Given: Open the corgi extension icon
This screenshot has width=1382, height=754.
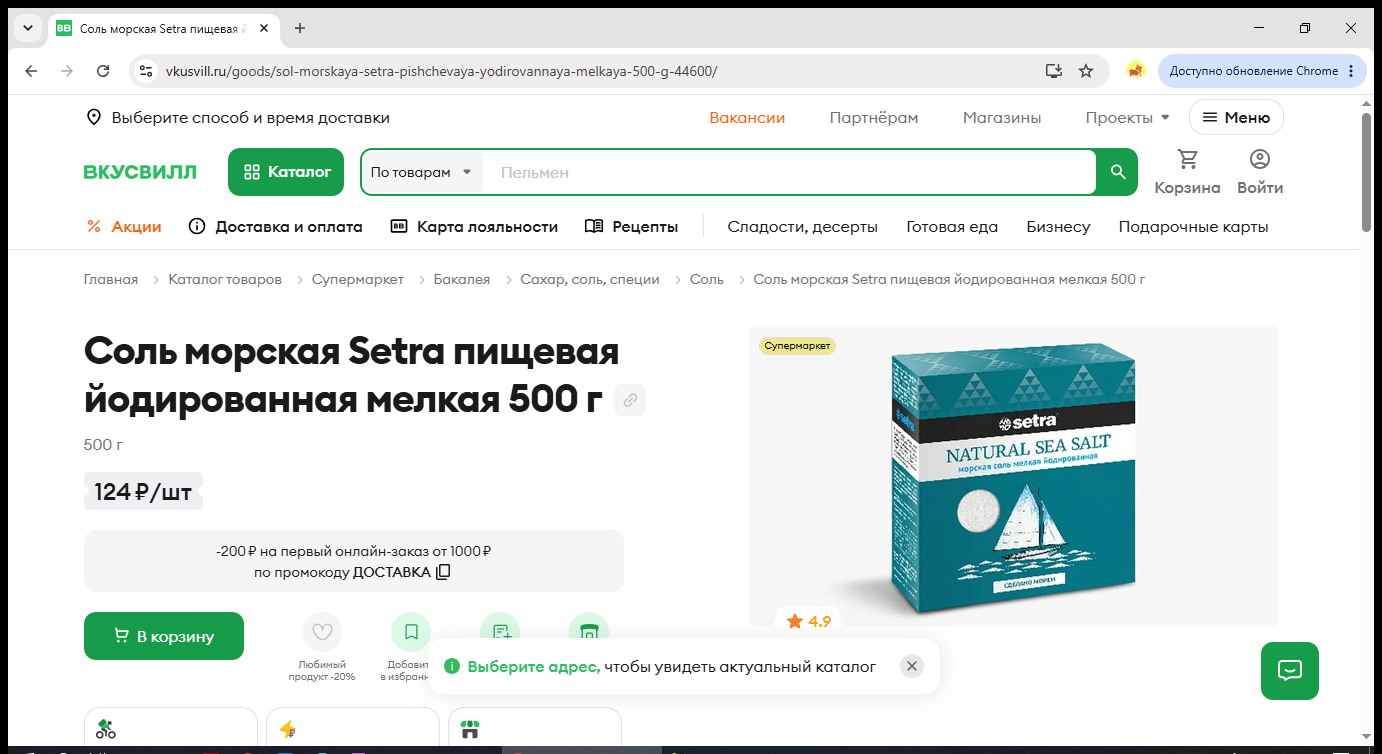Looking at the screenshot, I should pos(1135,71).
